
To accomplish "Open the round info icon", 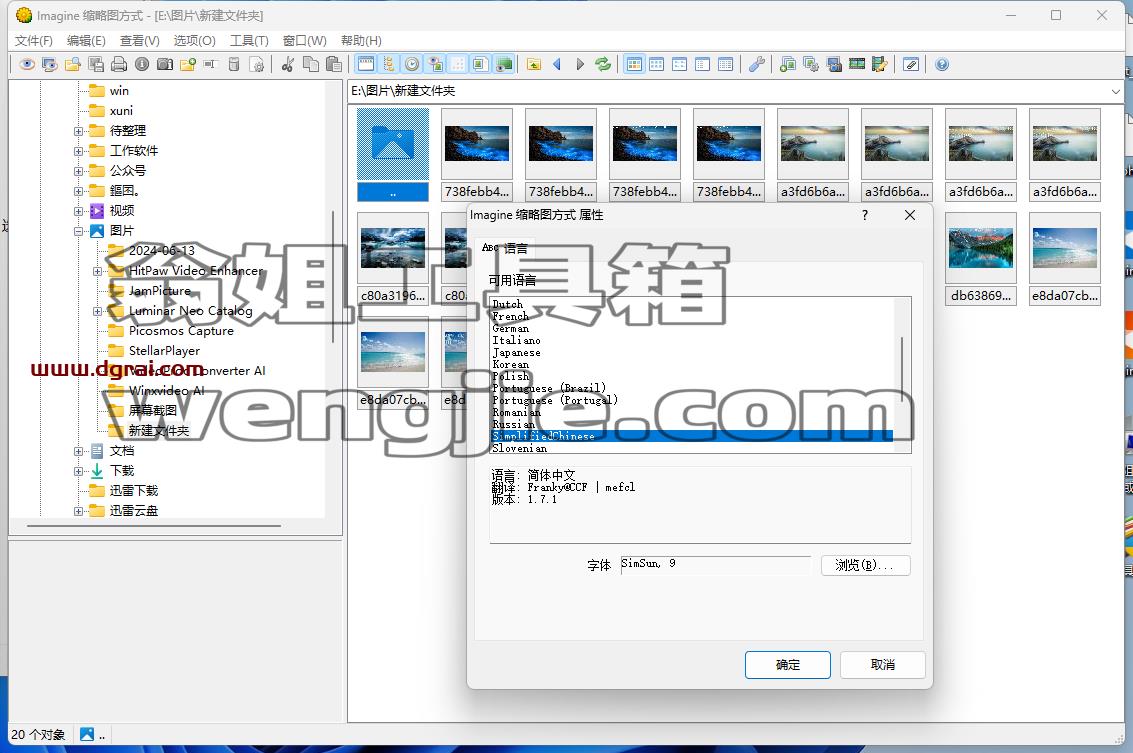I will coord(142,64).
